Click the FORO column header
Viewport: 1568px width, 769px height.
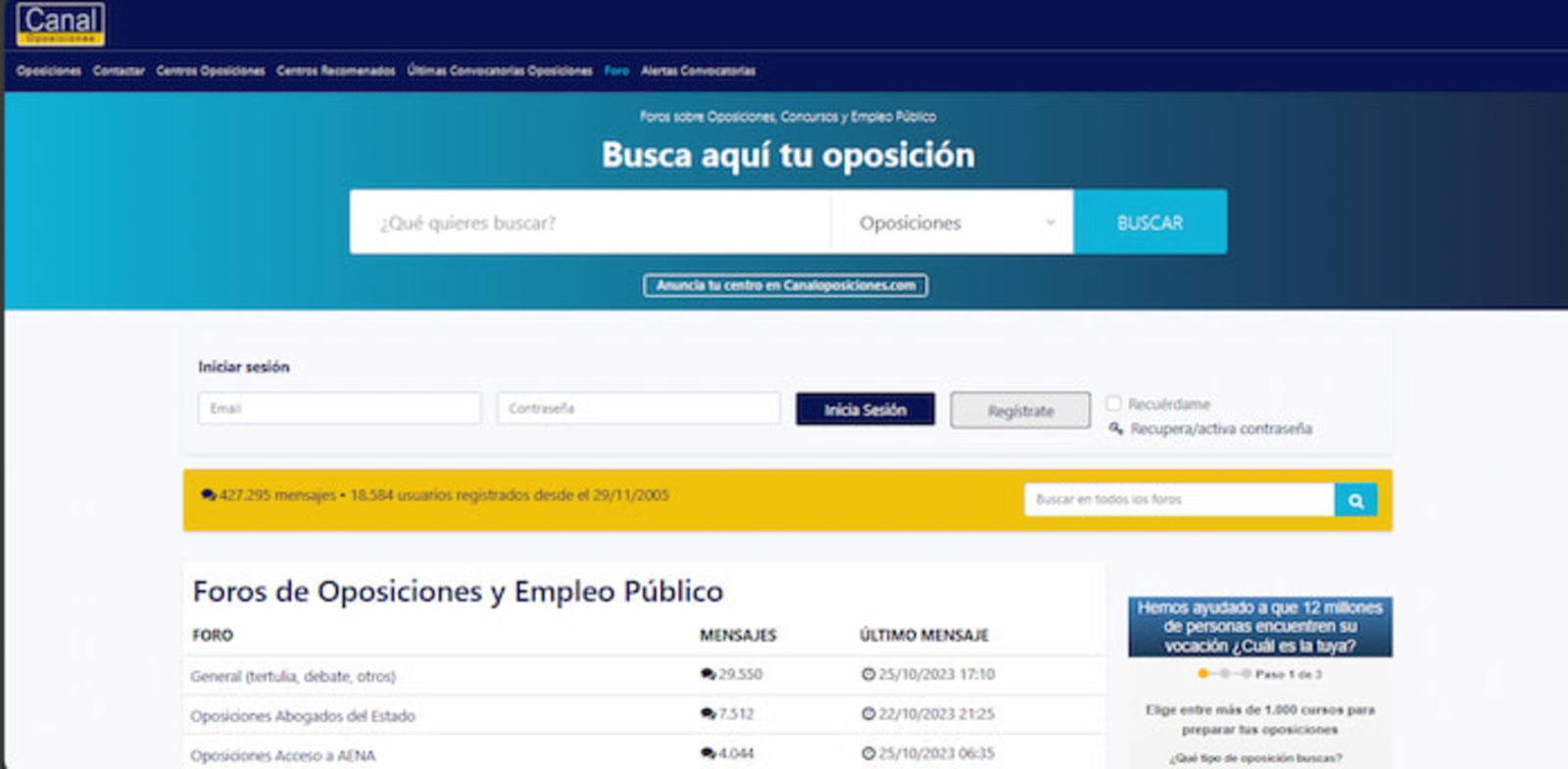pyautogui.click(x=213, y=635)
